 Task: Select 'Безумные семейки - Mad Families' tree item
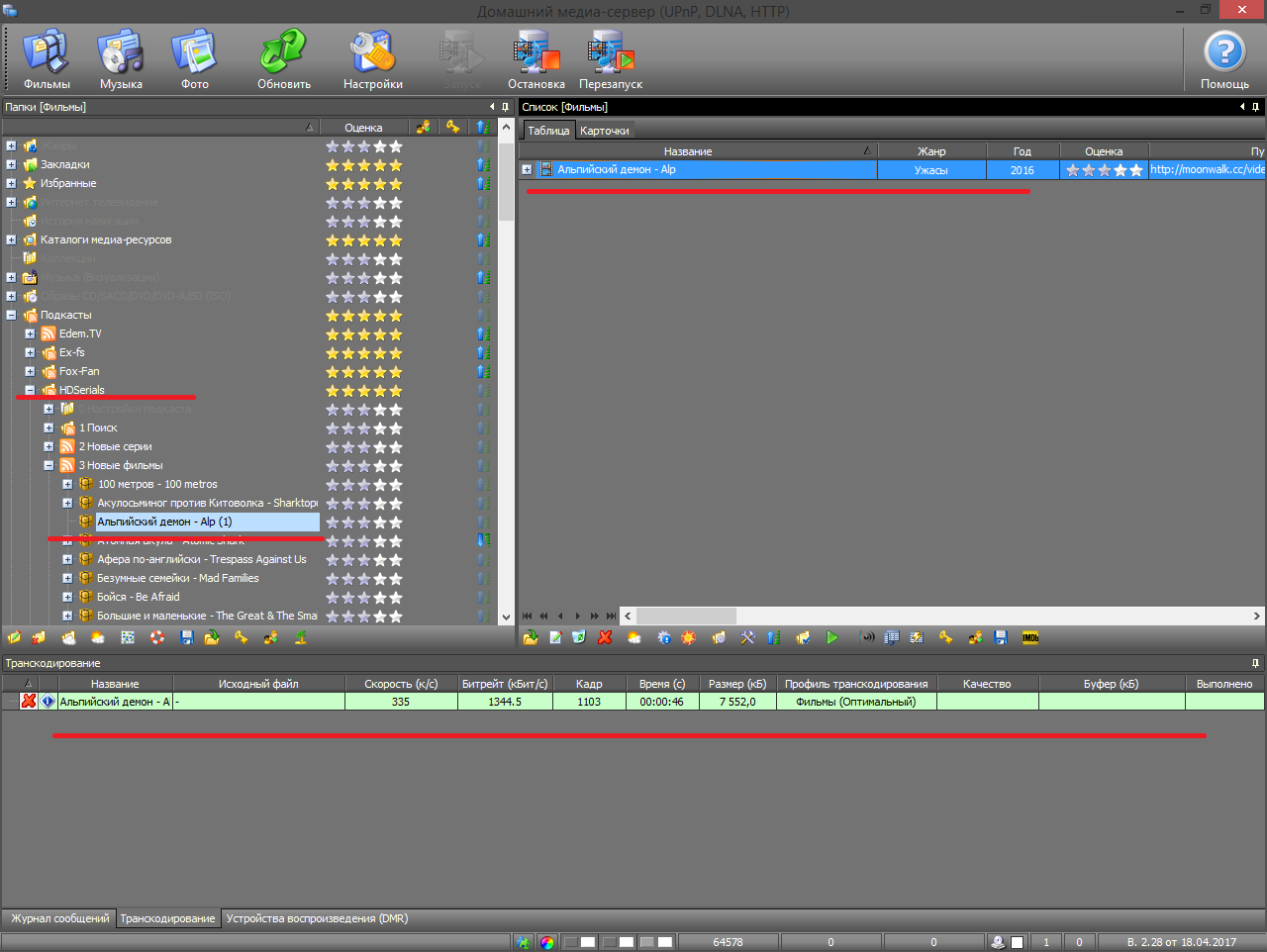pos(178,578)
